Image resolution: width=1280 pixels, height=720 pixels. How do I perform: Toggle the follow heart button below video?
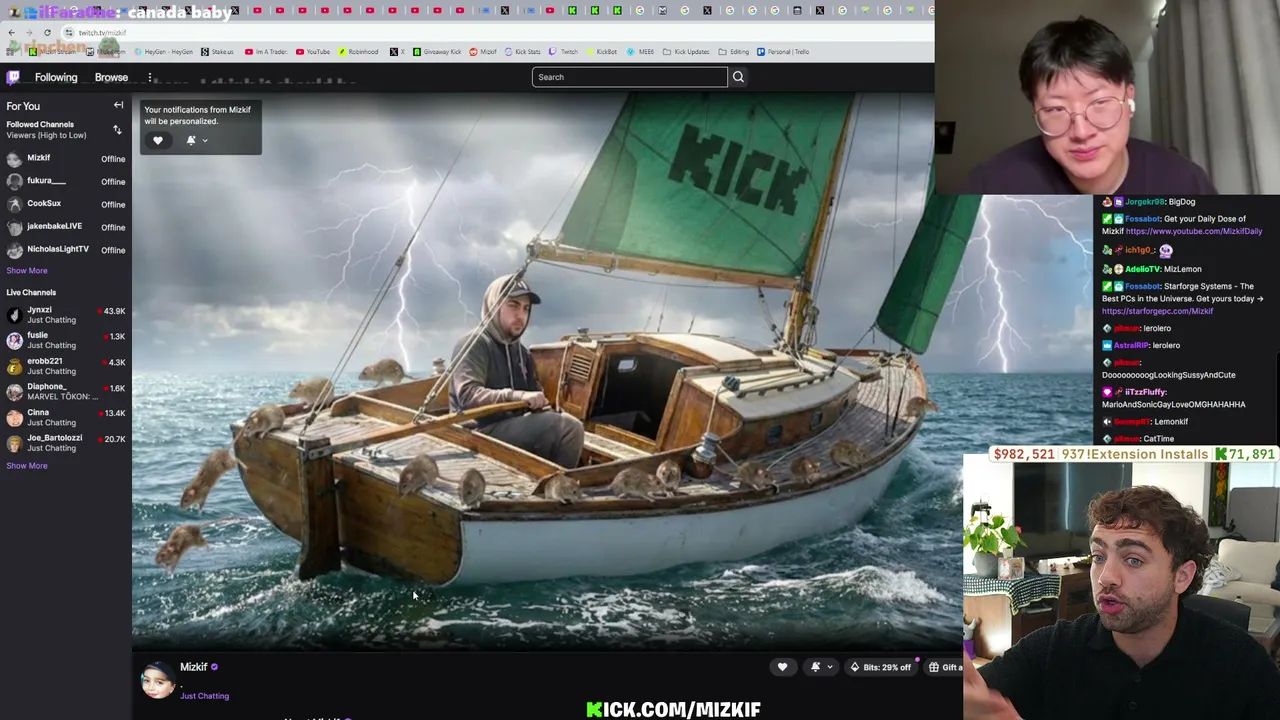click(782, 667)
